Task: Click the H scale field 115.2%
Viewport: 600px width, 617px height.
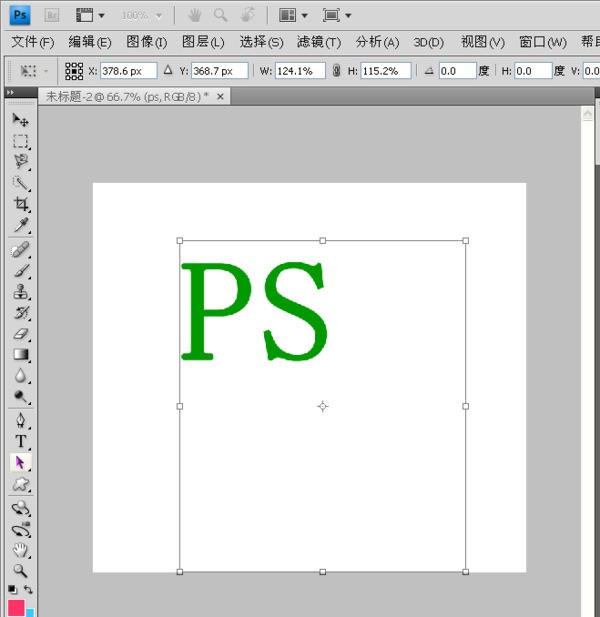Action: (x=386, y=71)
